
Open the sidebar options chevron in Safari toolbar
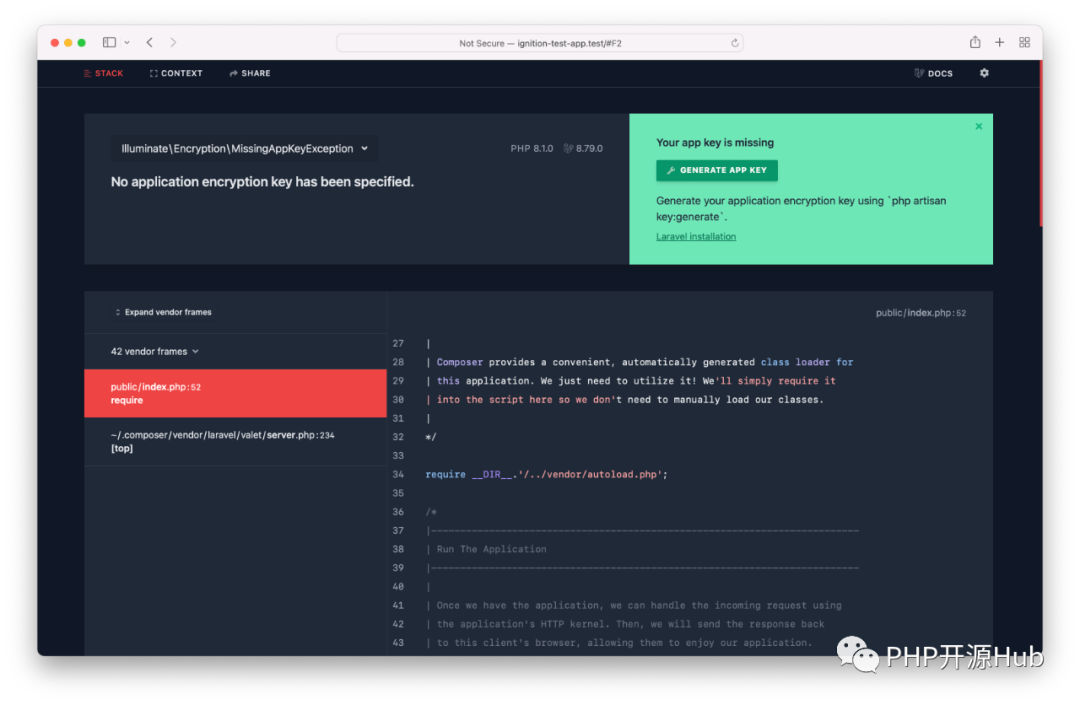(127, 43)
